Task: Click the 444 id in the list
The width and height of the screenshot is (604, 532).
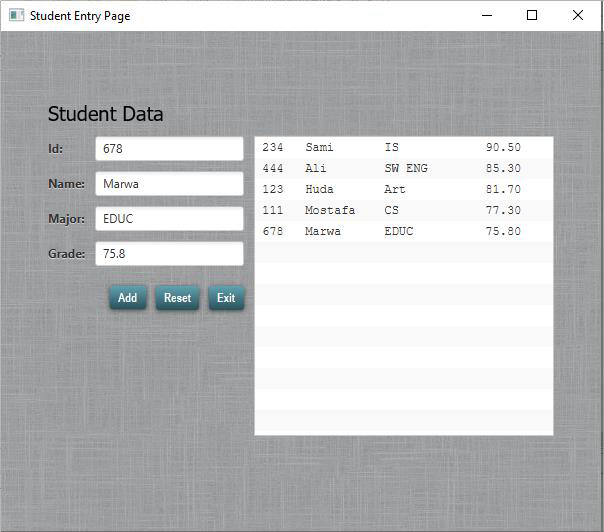Action: 273,168
